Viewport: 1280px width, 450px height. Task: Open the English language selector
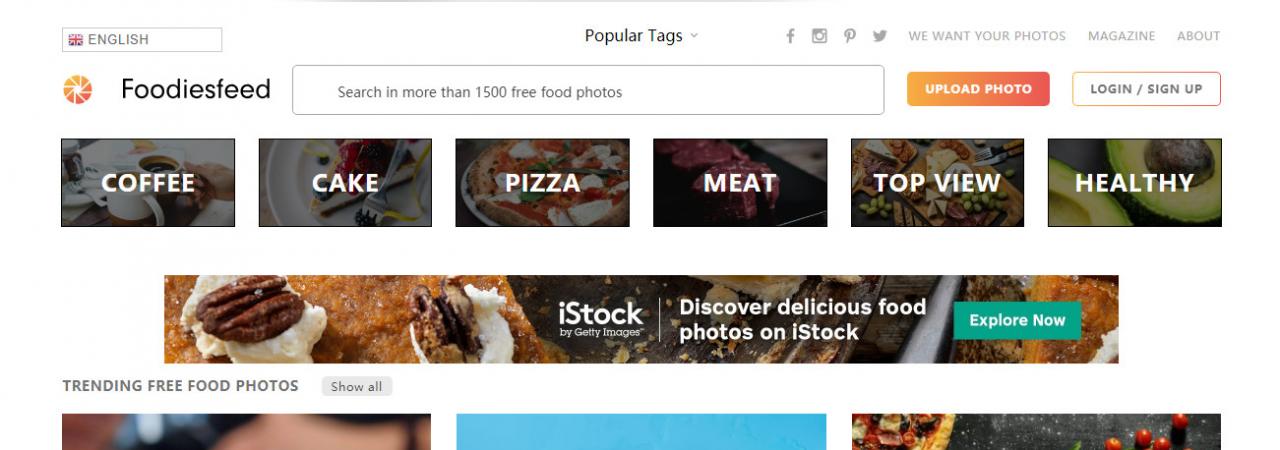pos(142,40)
